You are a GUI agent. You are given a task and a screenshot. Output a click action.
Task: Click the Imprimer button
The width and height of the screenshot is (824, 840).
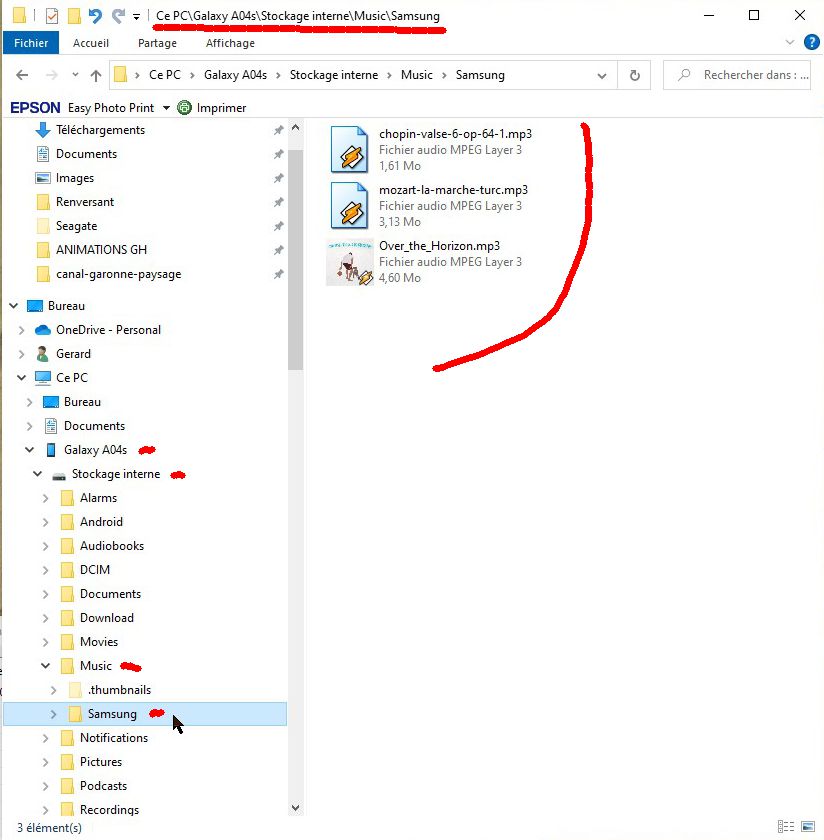click(x=212, y=108)
